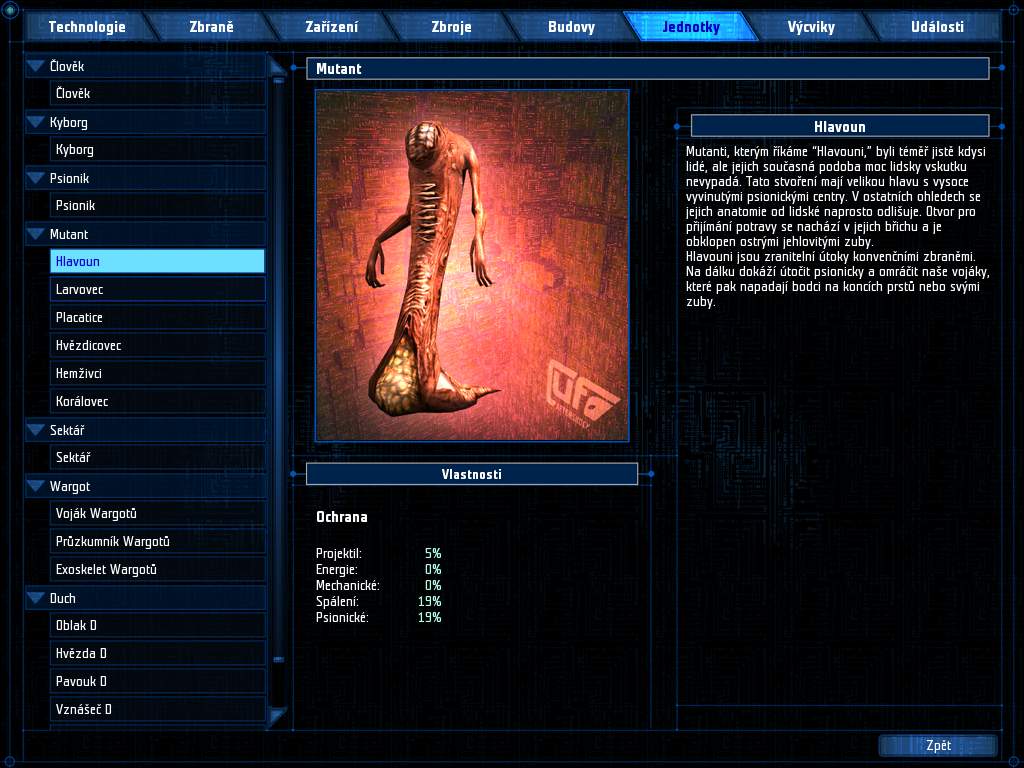The height and width of the screenshot is (768, 1024).
Task: Open the Budovy tab
Action: point(571,27)
